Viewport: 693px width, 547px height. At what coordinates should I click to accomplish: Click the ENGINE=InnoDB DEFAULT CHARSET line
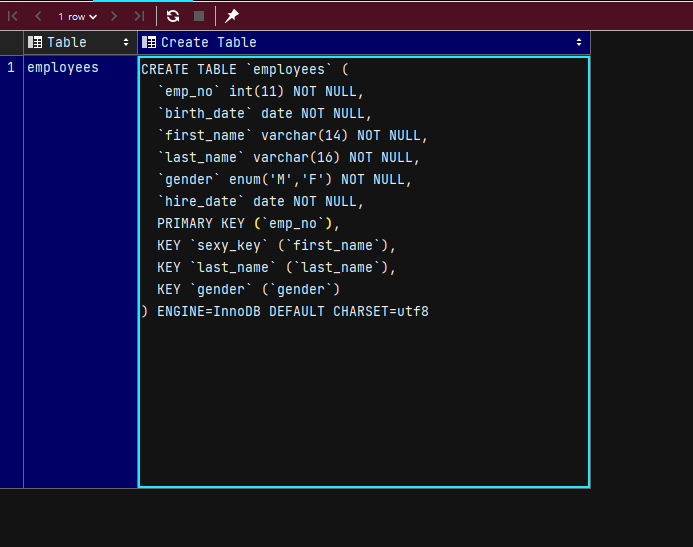285,311
